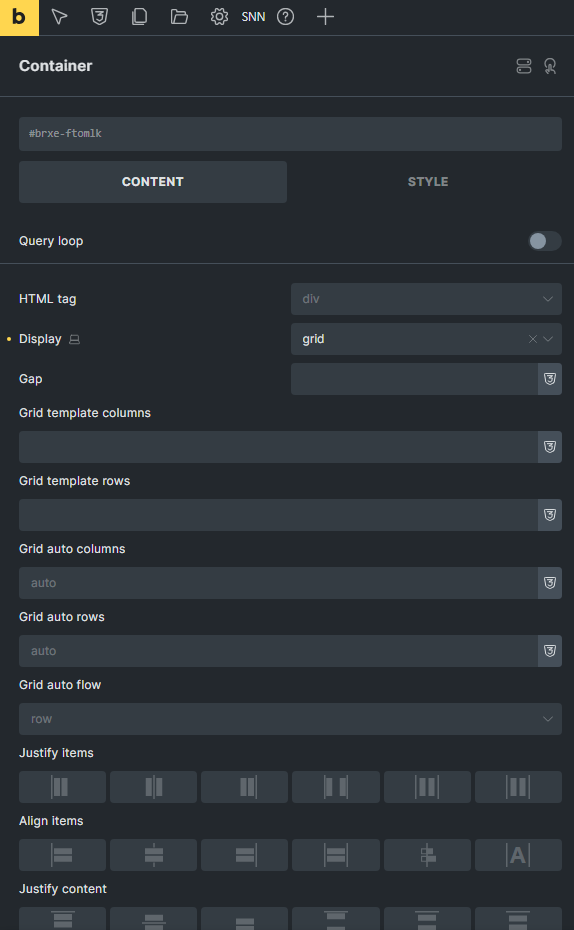The height and width of the screenshot is (930, 574).
Task: Open the pages icon in toolbar
Action: pos(139,17)
